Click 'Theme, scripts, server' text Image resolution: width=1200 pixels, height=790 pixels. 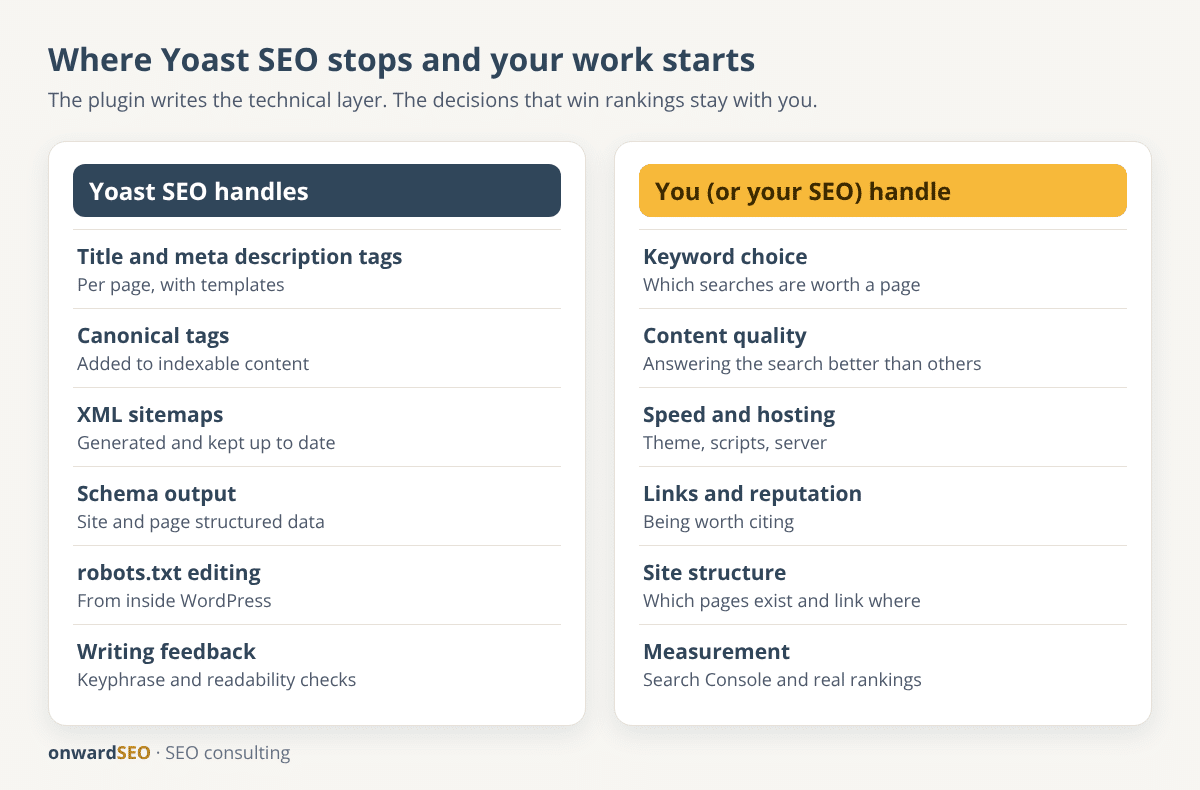pos(735,443)
